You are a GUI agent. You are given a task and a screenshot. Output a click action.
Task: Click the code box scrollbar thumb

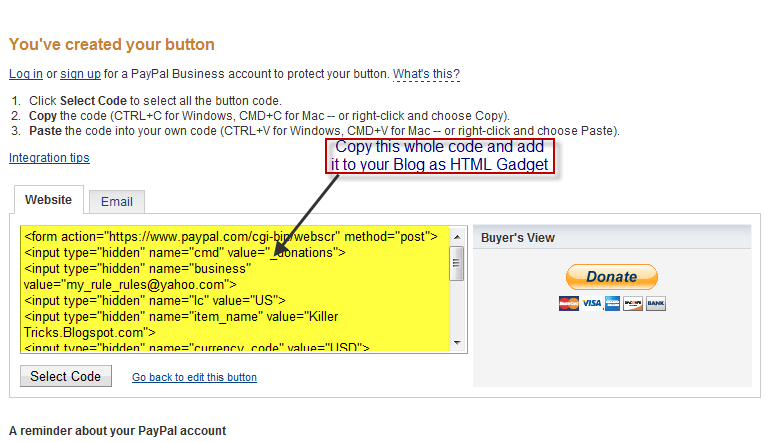point(457,263)
